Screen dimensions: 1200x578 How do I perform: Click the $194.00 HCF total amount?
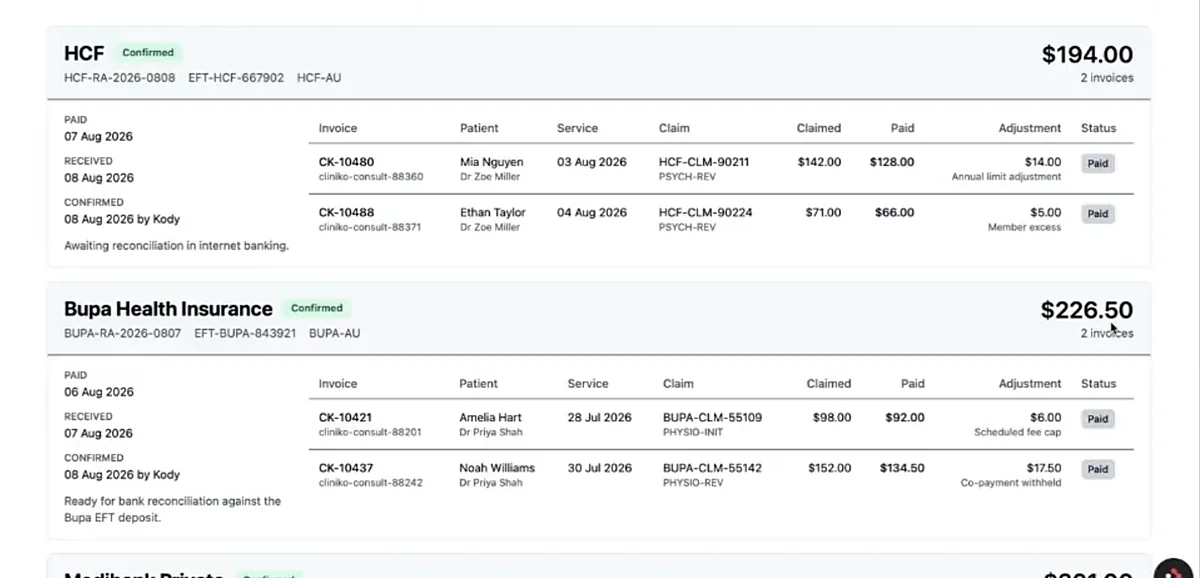[1088, 55]
